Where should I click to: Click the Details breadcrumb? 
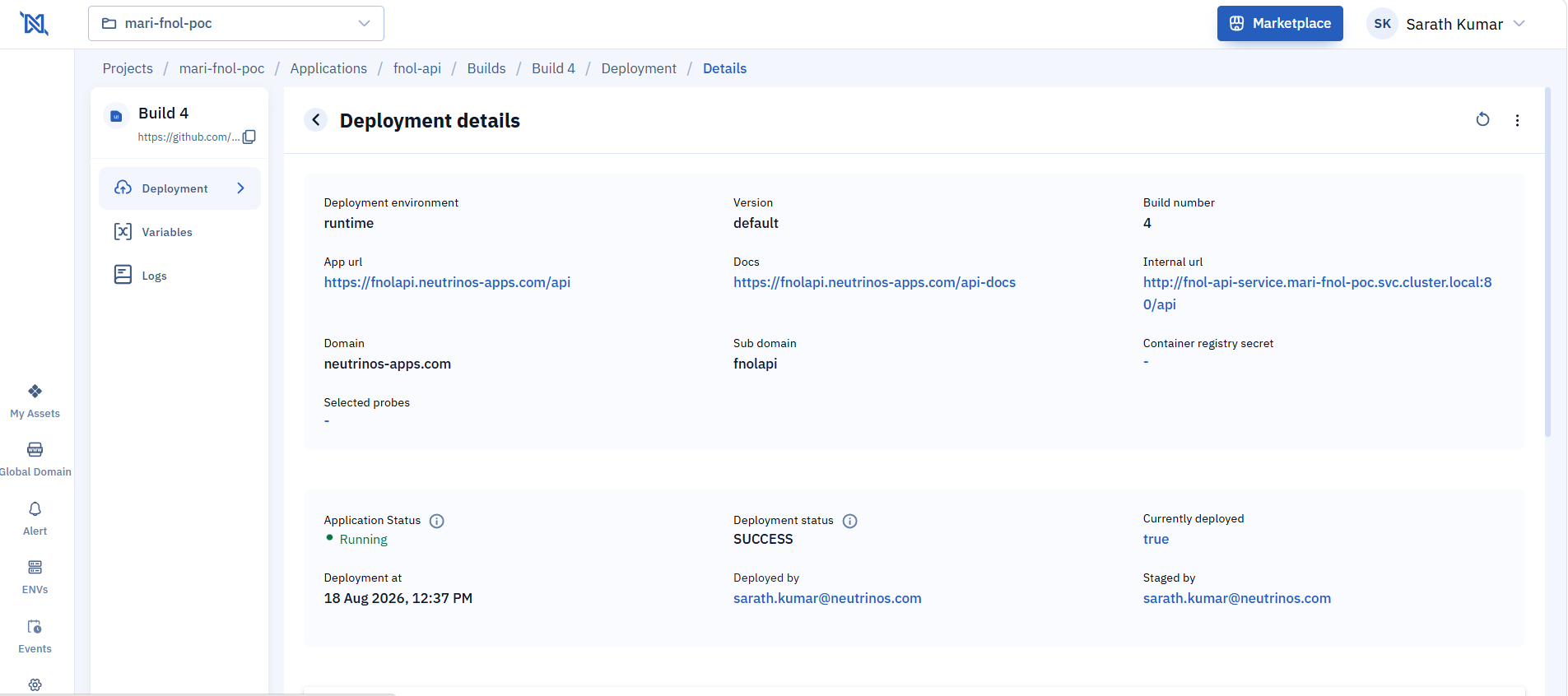724,68
